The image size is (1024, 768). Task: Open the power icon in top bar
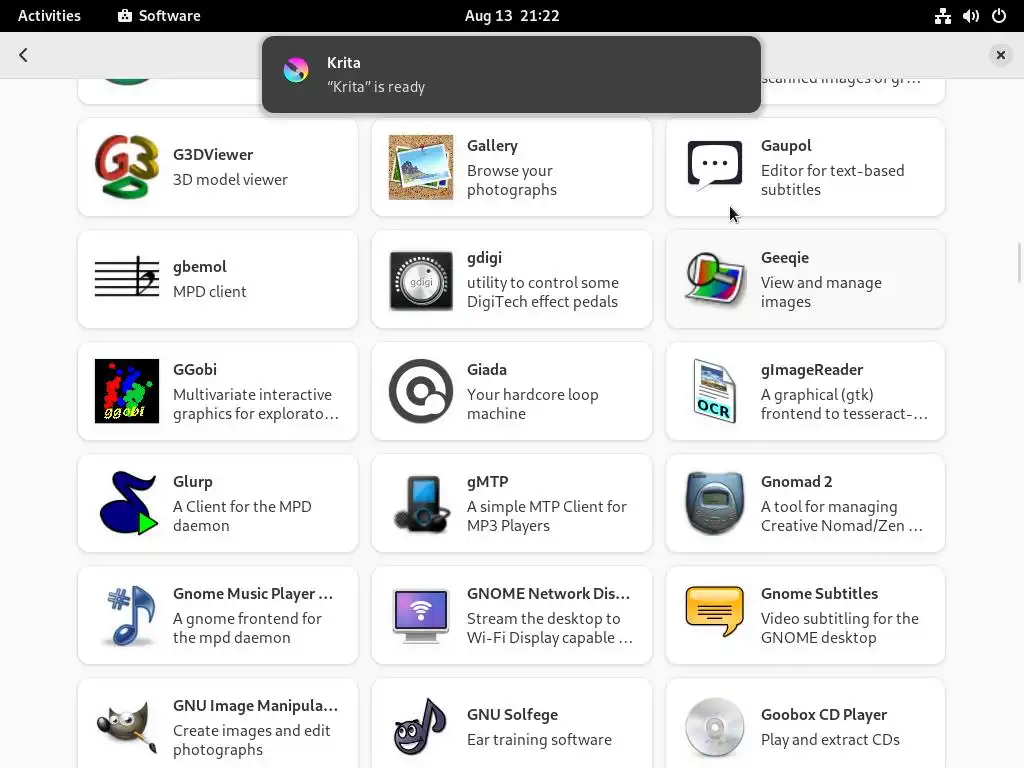point(999,16)
